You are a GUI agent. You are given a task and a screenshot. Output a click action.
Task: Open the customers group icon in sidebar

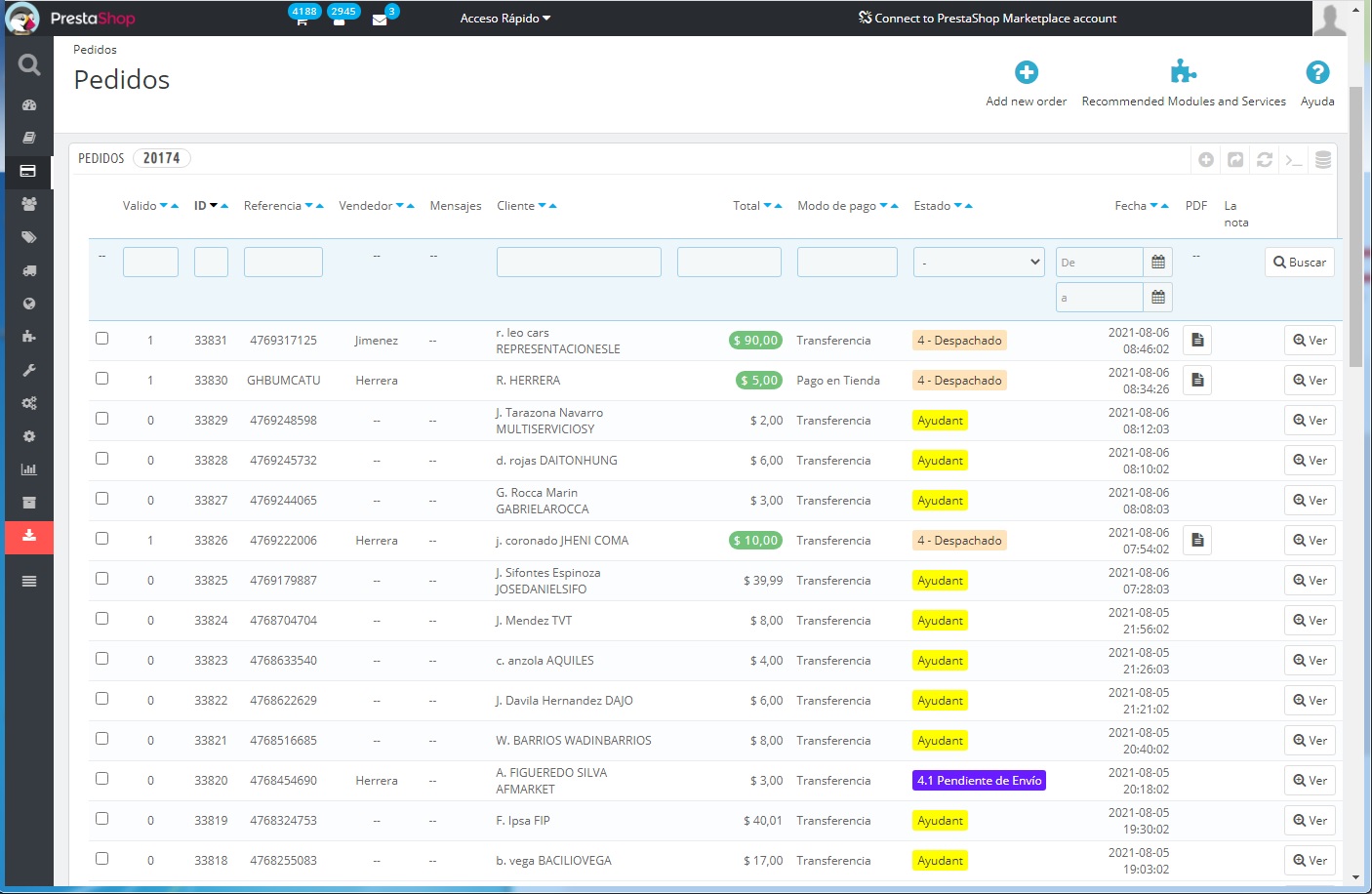(x=29, y=204)
